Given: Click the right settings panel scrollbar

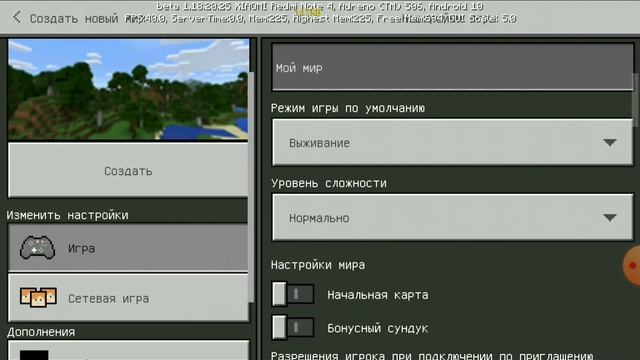Looking at the screenshot, I should [x=636, y=100].
